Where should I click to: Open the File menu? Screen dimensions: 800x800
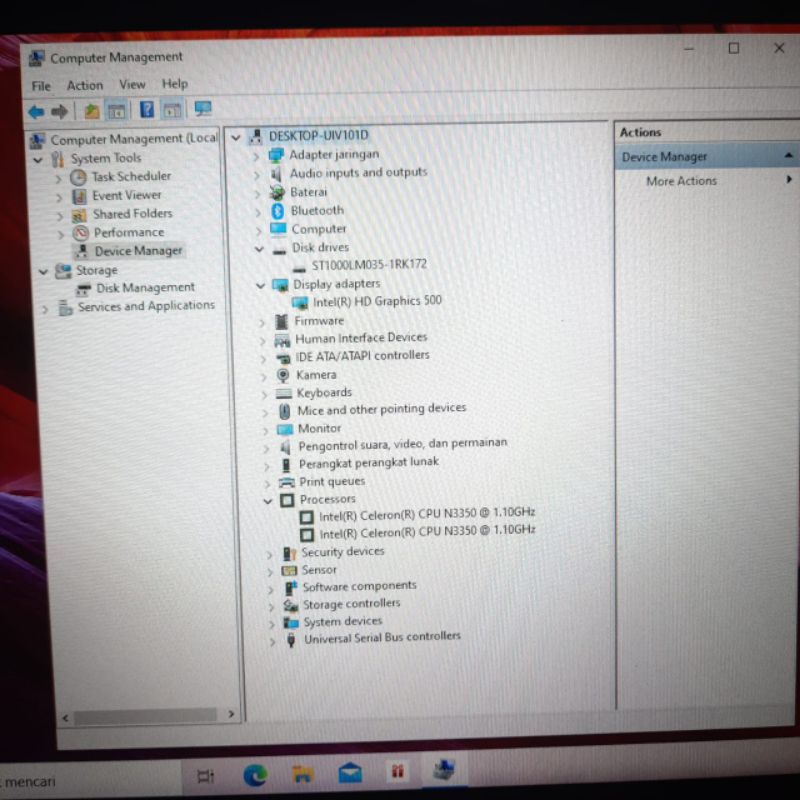tap(41, 86)
